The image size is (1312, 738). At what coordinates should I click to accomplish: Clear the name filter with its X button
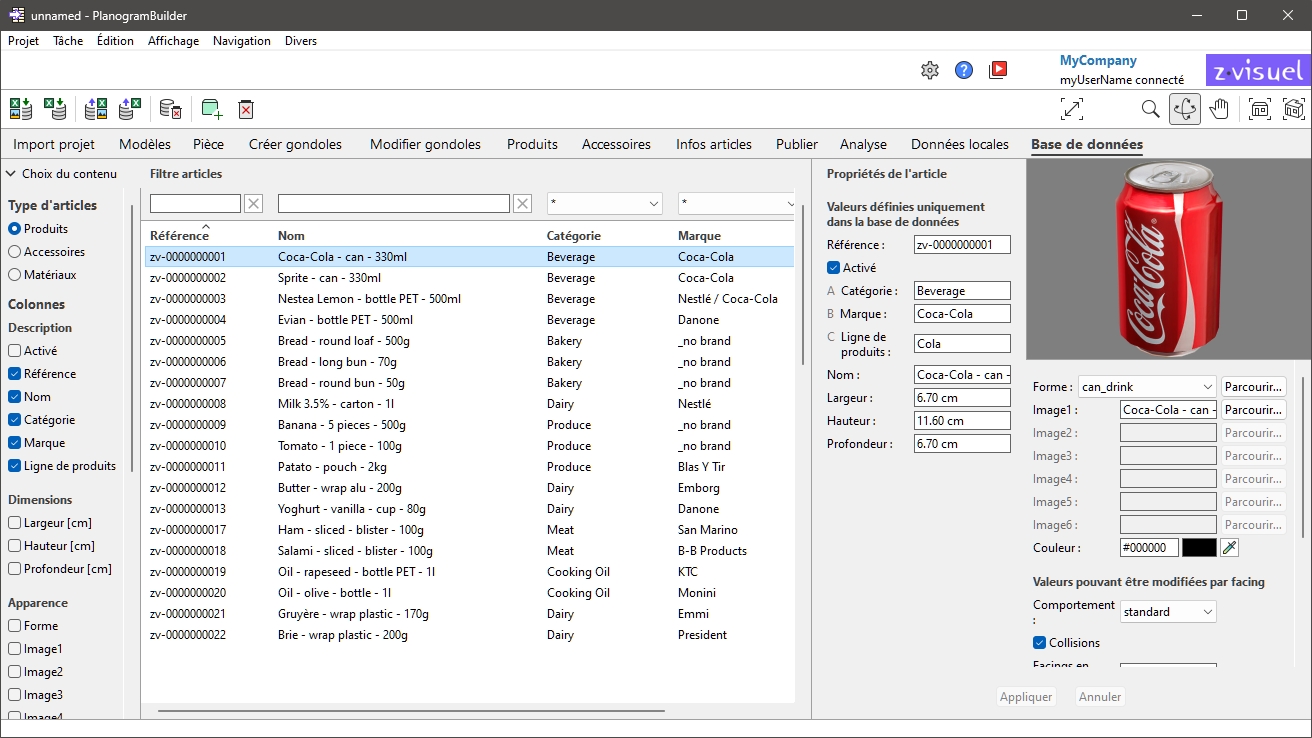click(522, 204)
